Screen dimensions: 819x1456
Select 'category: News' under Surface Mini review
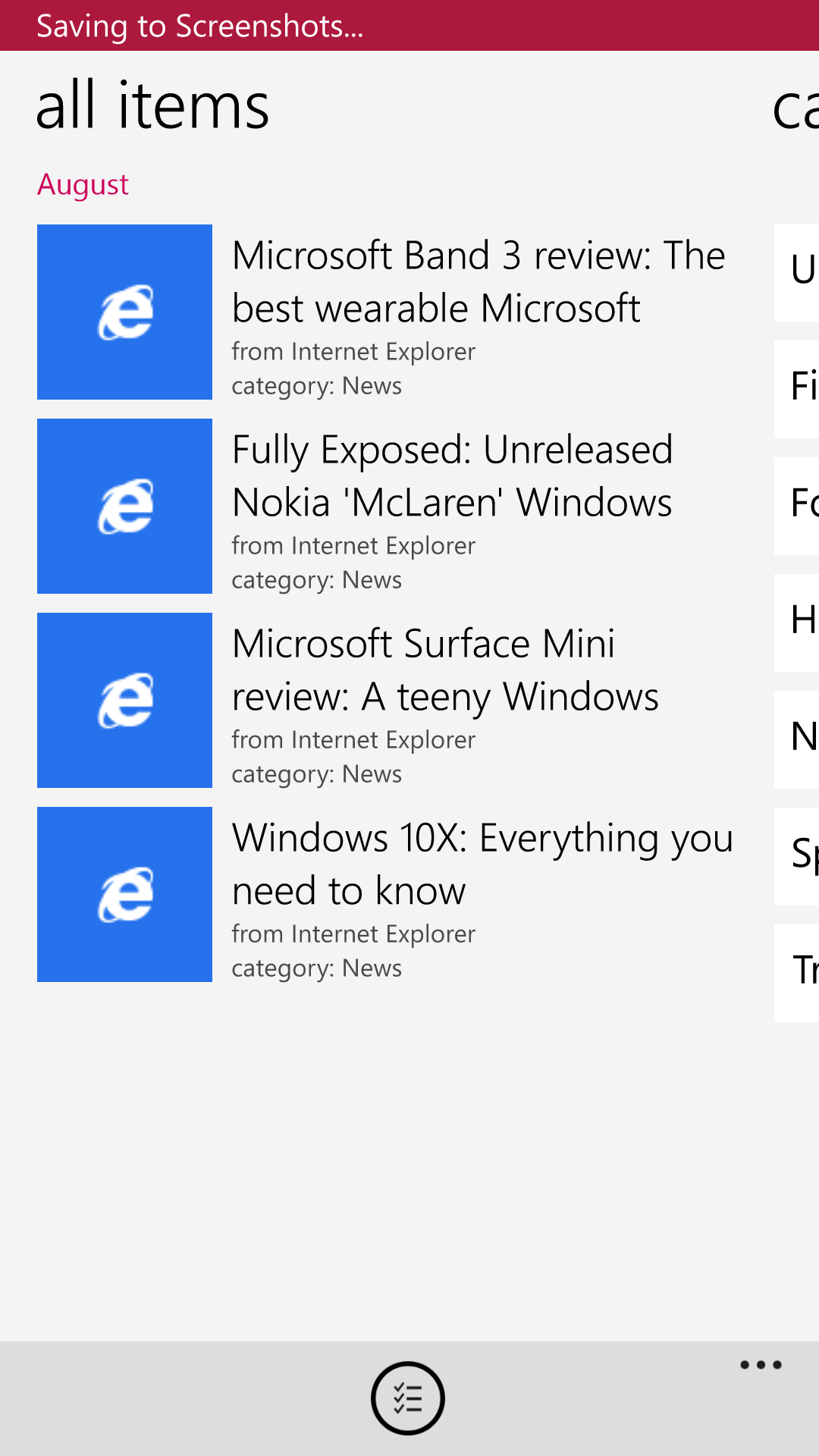tap(316, 774)
